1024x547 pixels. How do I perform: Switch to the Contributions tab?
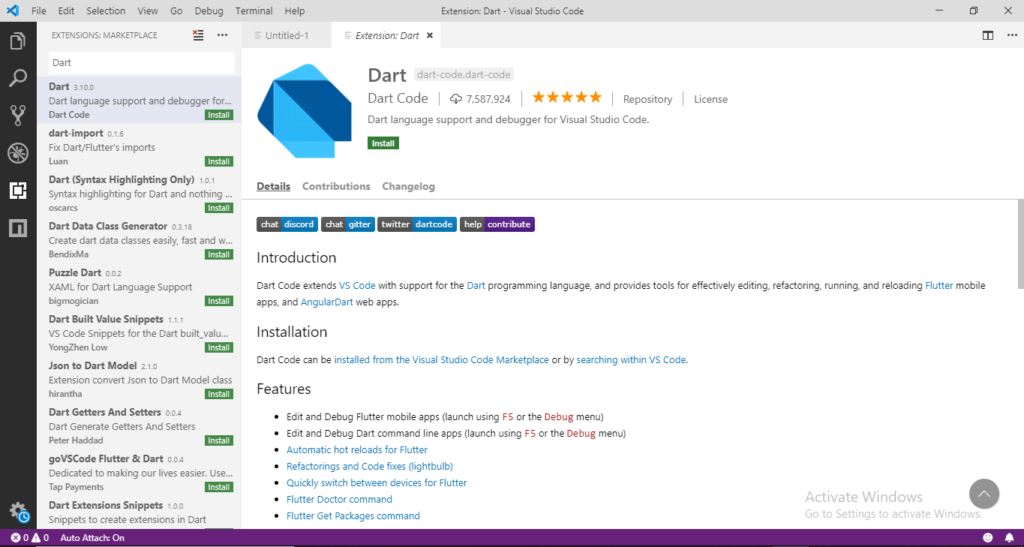[336, 186]
